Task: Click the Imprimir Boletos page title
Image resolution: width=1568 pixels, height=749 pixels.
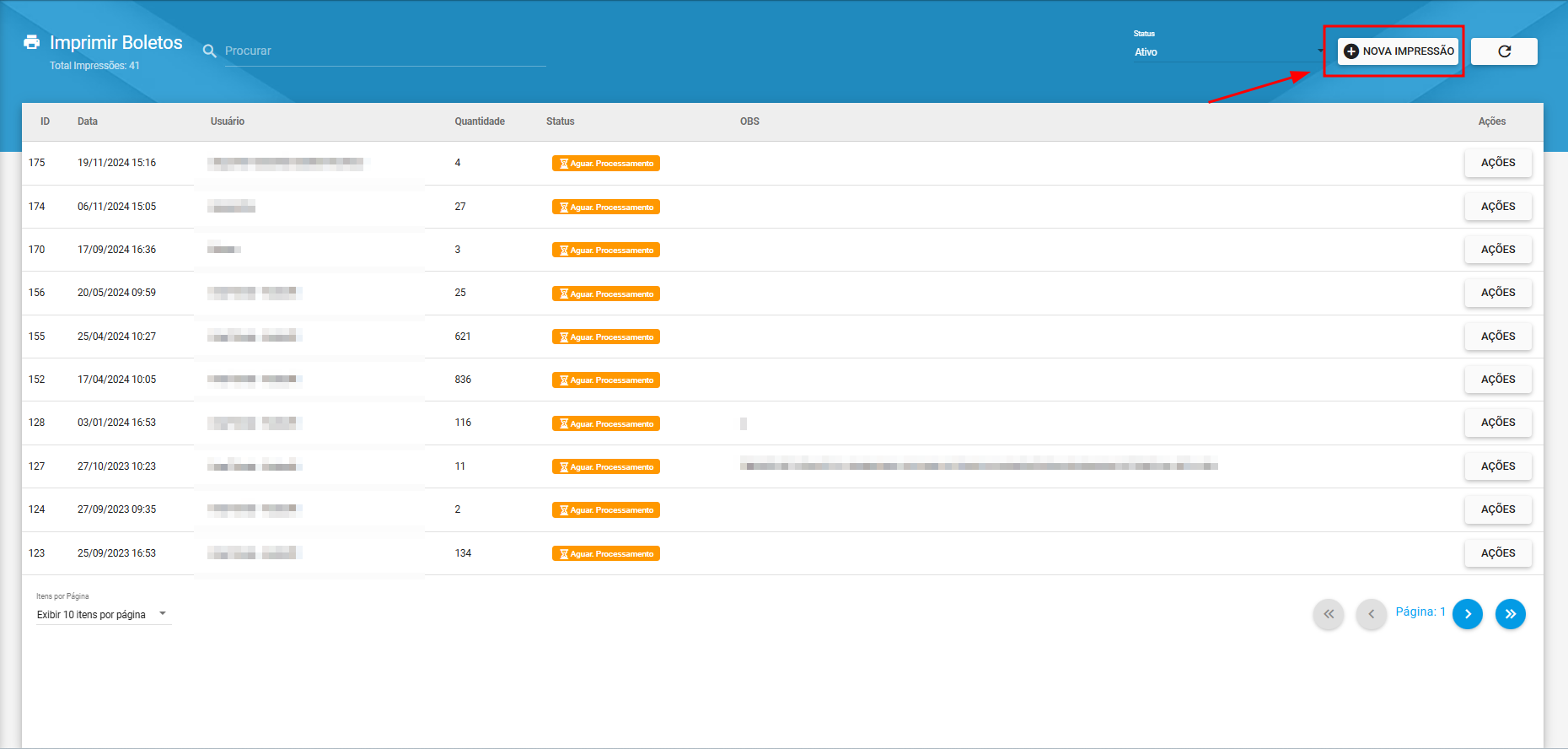Action: (116, 42)
